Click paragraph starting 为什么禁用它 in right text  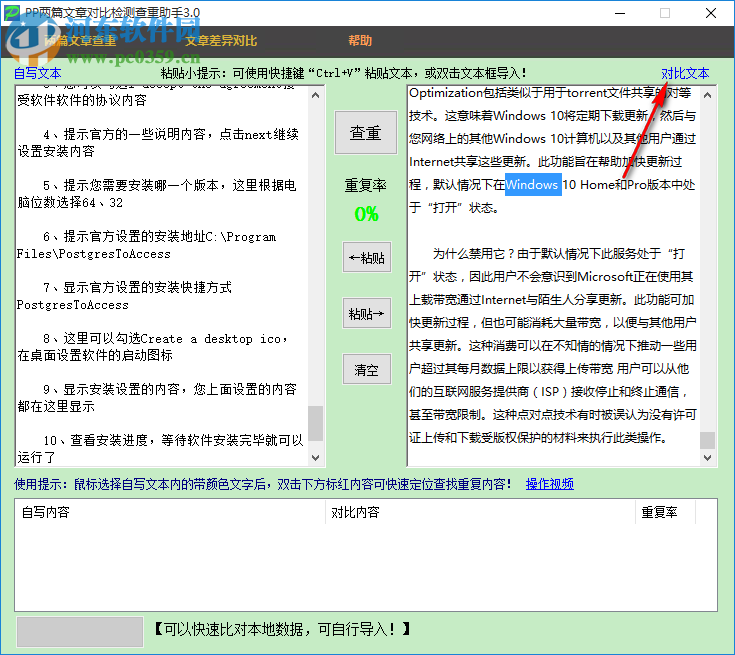pos(552,346)
